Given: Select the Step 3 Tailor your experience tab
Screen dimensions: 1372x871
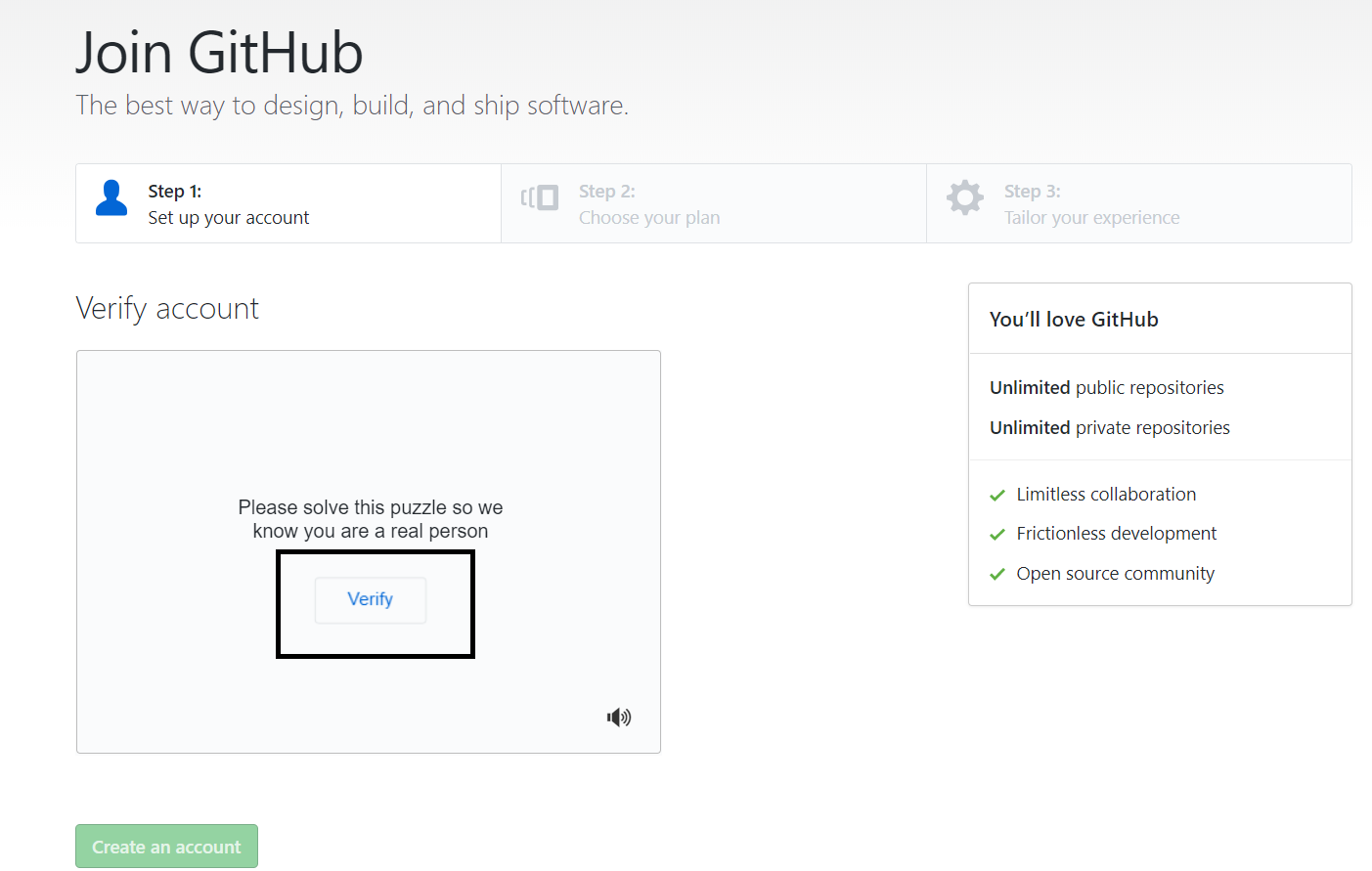Looking at the screenshot, I should pyautogui.click(x=1139, y=203).
